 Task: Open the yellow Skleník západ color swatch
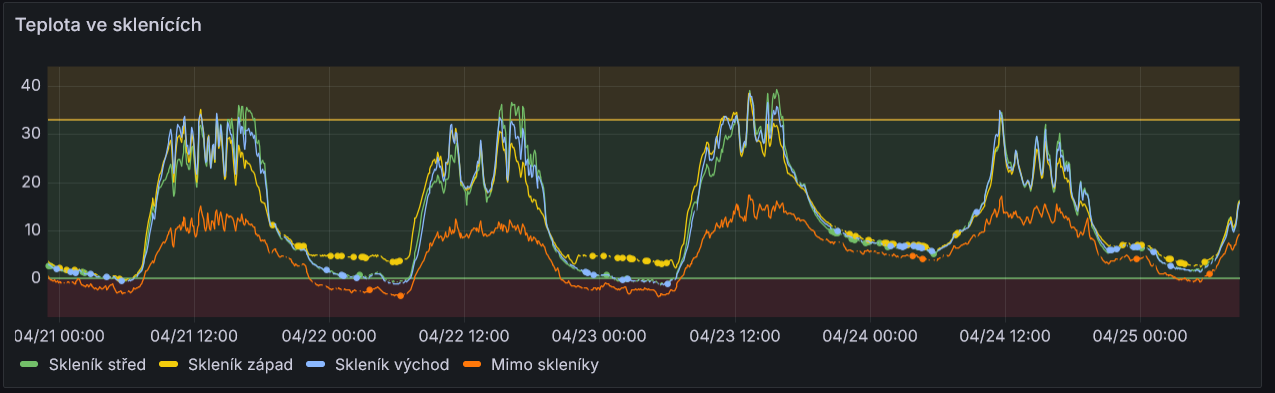pyautogui.click(x=171, y=365)
